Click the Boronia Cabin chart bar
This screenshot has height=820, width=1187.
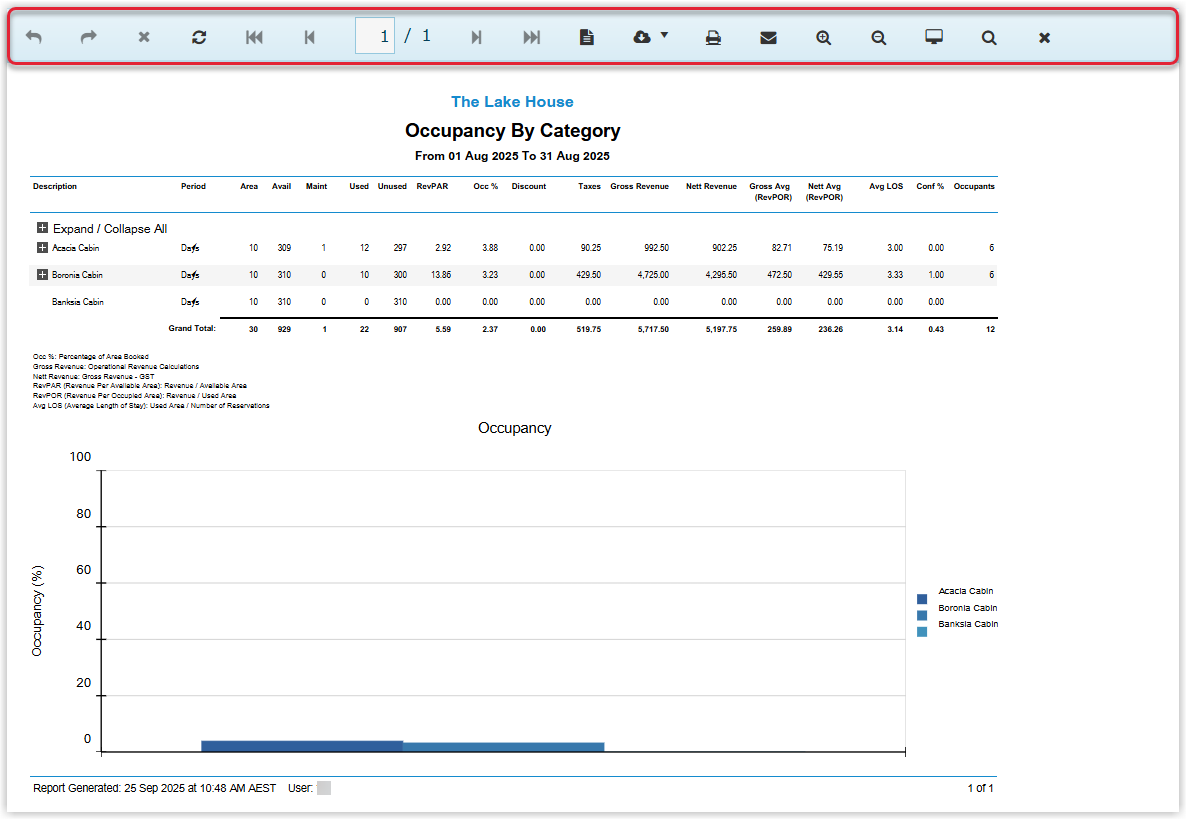click(503, 747)
